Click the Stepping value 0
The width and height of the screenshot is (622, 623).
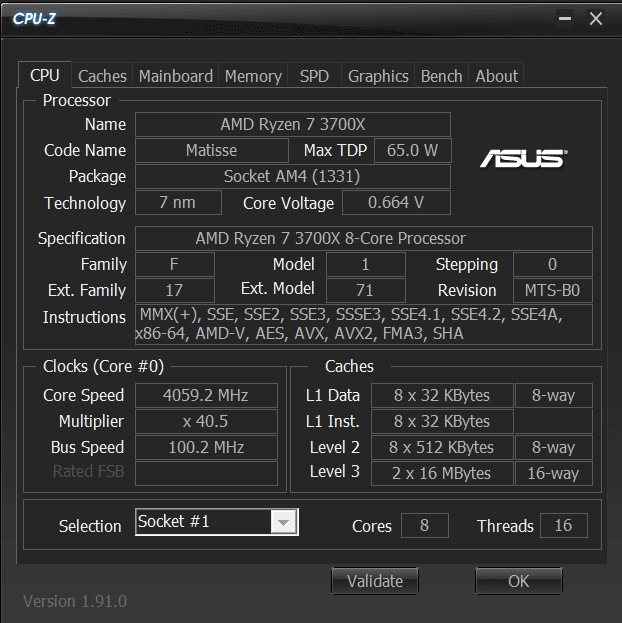tap(553, 264)
